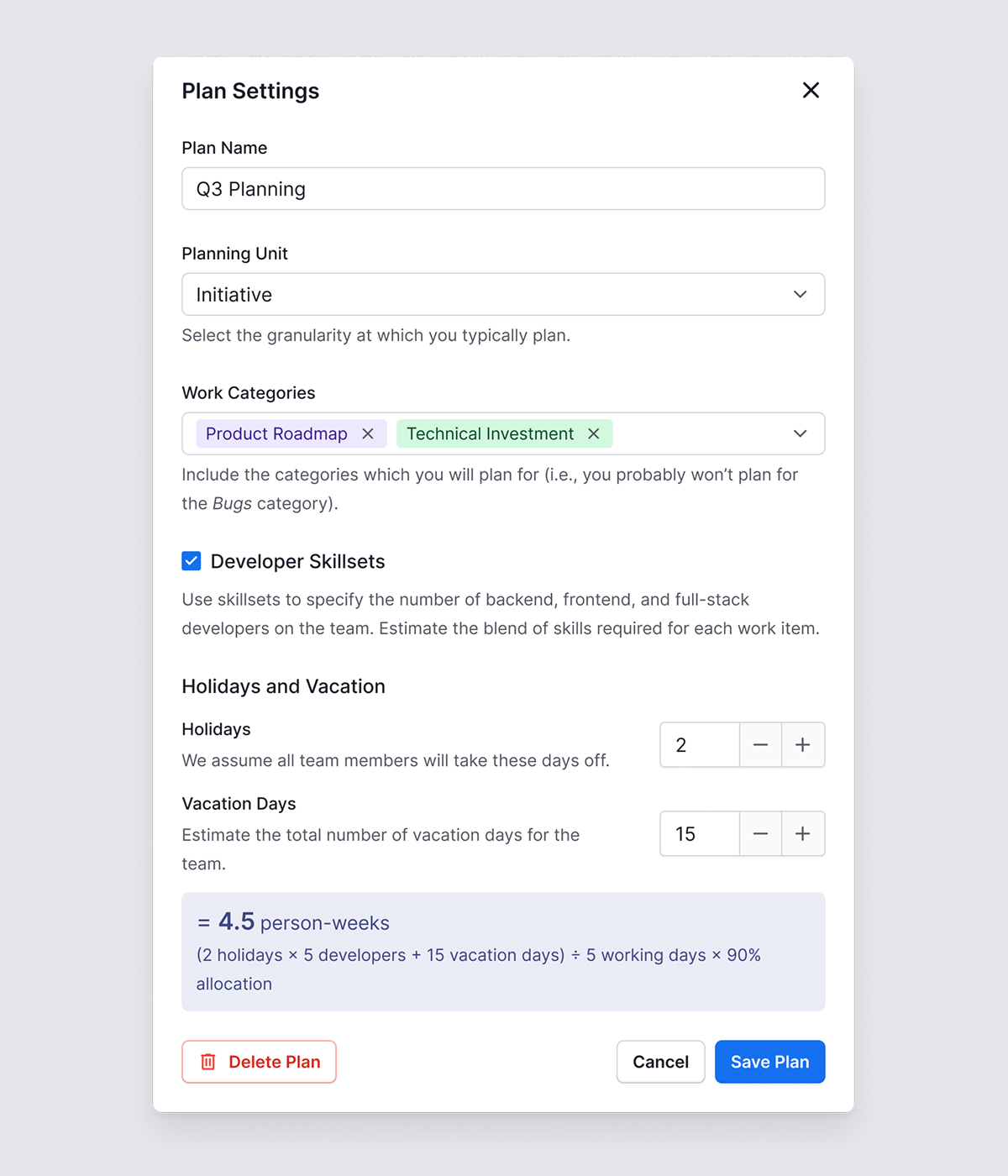The image size is (1008, 1176).
Task: Decrease Vacation Days with the minus button
Action: pos(759,833)
